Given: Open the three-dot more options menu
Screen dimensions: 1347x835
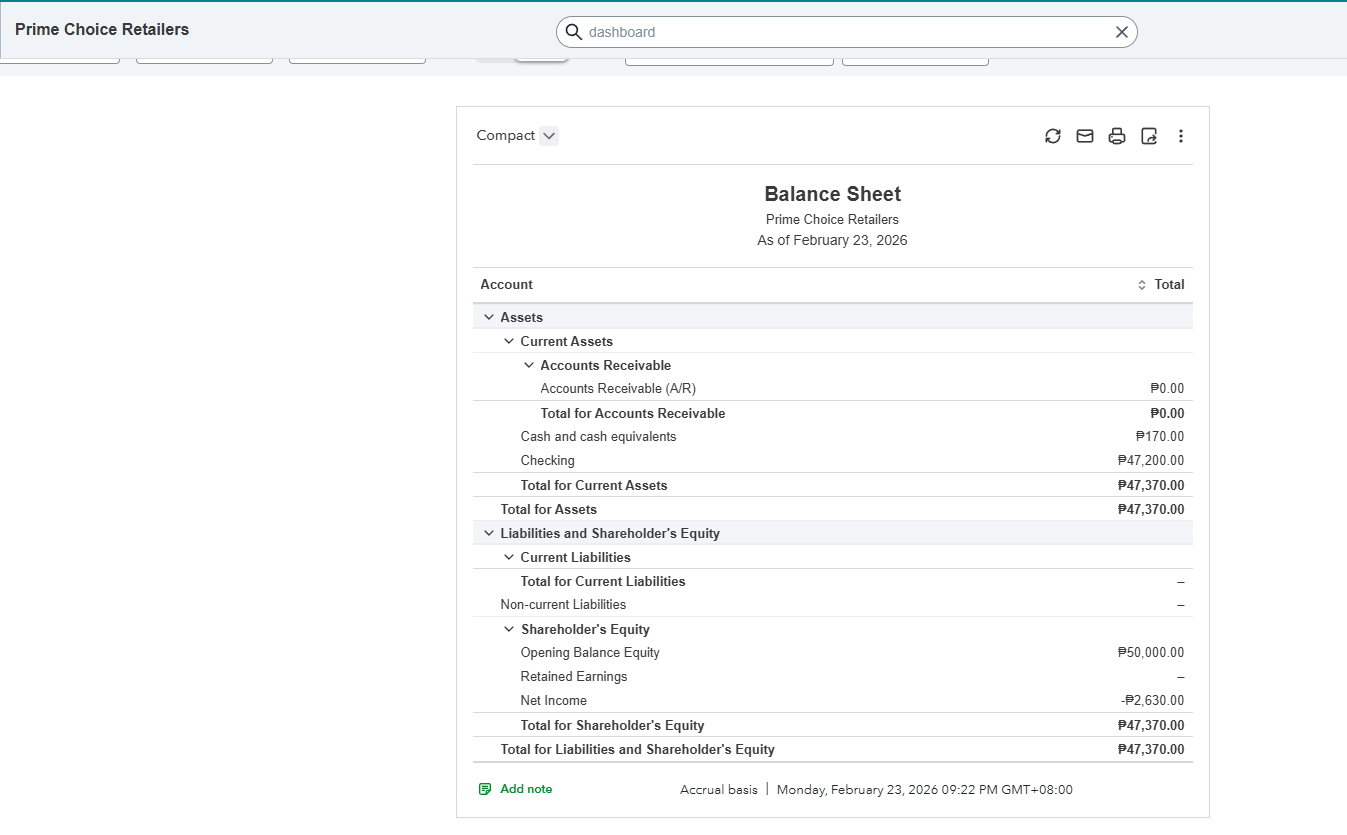Looking at the screenshot, I should (1181, 136).
